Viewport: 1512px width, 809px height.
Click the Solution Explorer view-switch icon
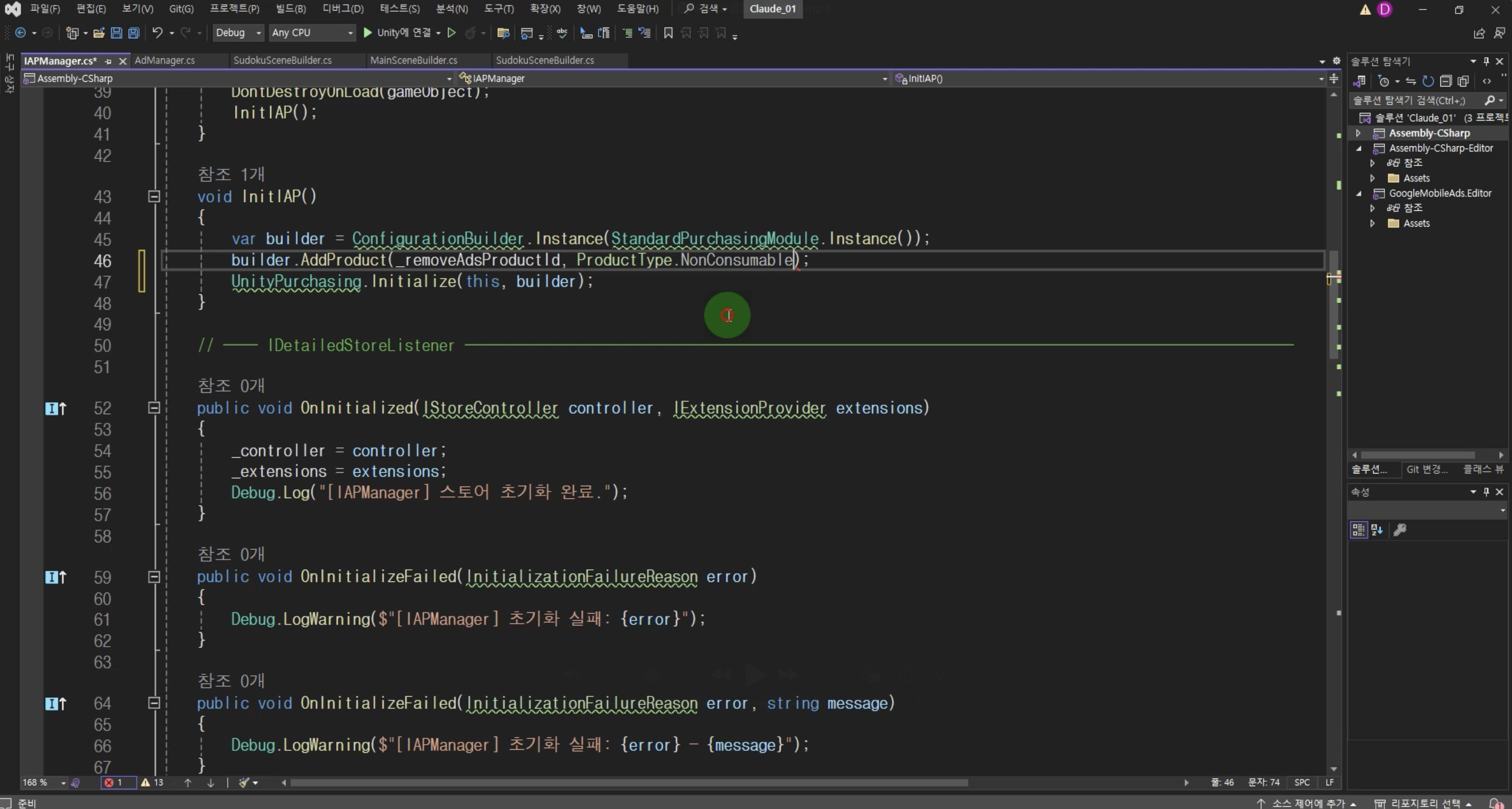[x=1359, y=81]
